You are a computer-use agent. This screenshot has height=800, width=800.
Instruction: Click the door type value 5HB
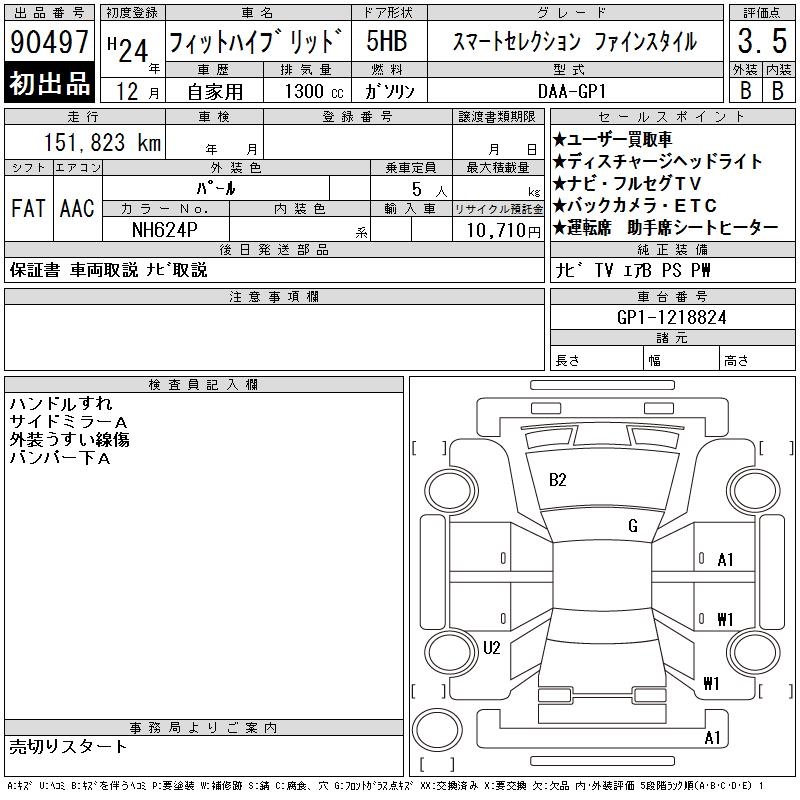coord(387,41)
